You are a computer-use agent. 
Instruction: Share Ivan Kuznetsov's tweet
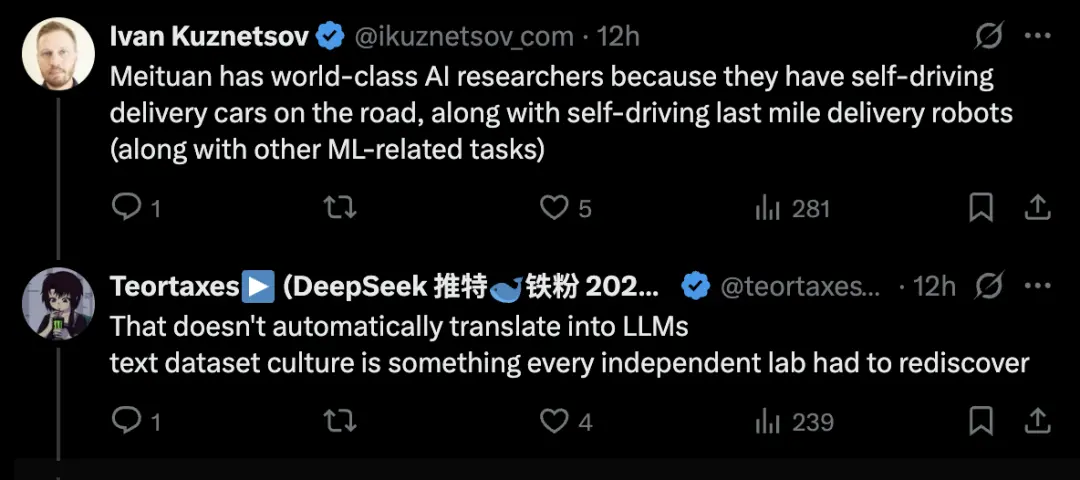1038,208
